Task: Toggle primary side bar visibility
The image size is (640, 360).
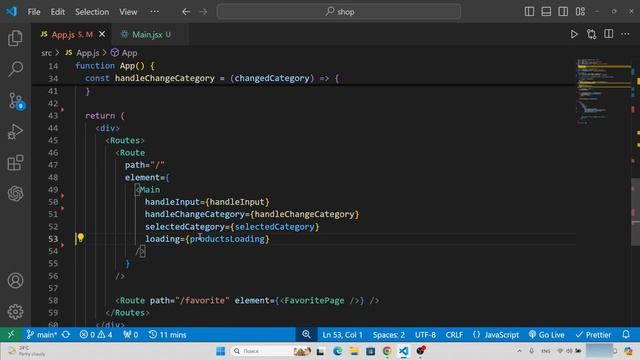Action: click(x=529, y=11)
